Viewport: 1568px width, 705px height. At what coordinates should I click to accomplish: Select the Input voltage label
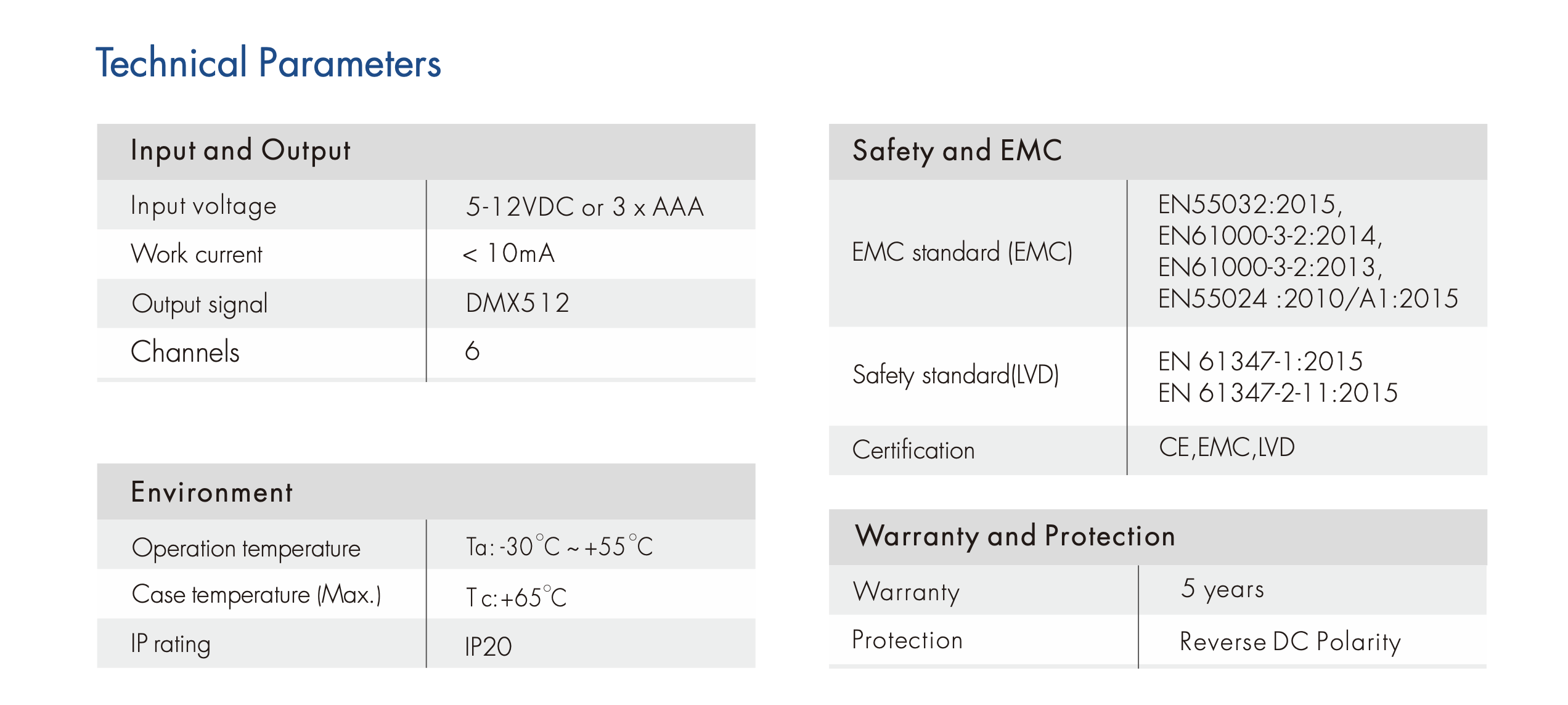point(203,206)
